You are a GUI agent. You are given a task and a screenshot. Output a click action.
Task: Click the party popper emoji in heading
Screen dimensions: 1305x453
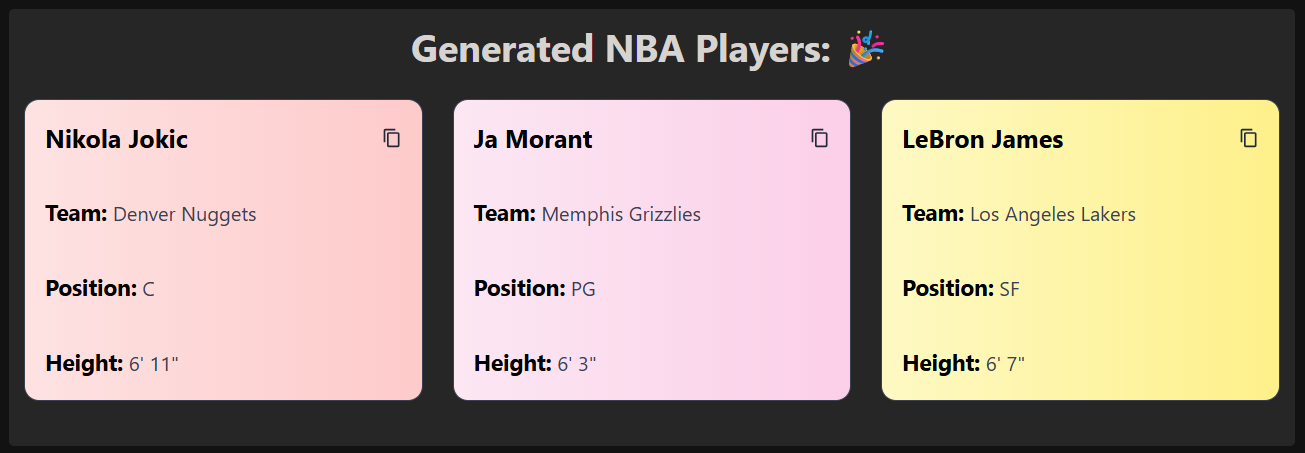tap(866, 49)
